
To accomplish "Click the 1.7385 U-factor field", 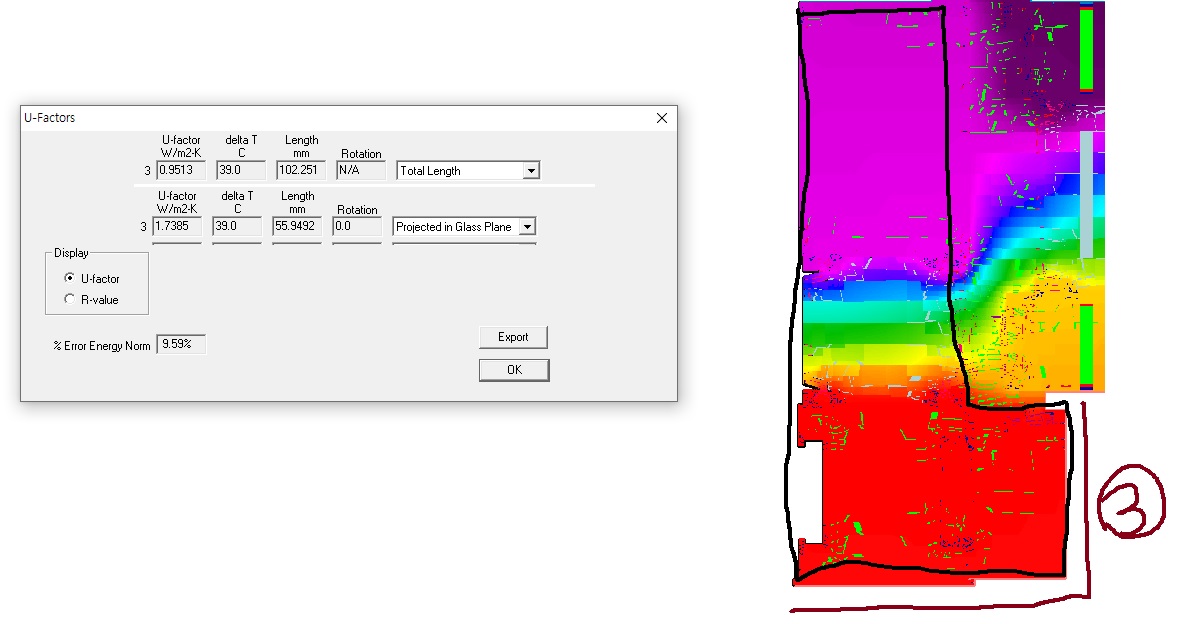I will [176, 227].
